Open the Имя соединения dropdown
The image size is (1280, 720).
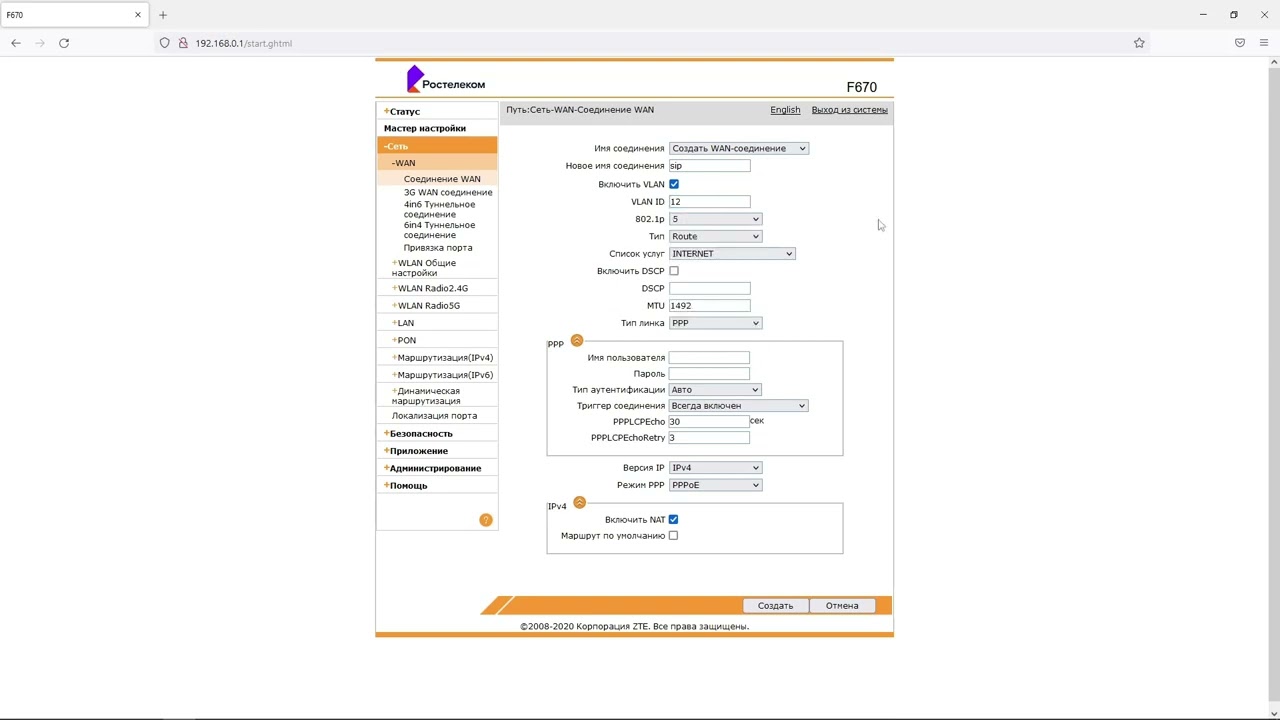tap(738, 149)
